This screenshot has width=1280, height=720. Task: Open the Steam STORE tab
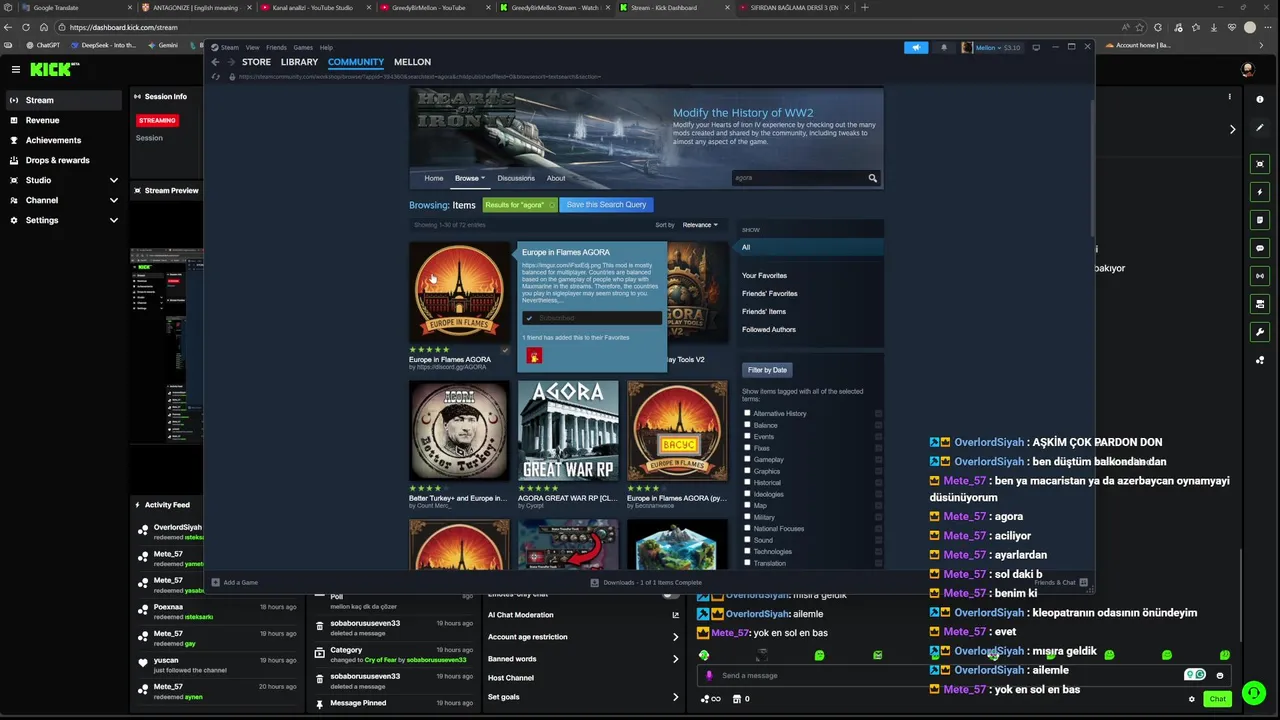coord(256,62)
